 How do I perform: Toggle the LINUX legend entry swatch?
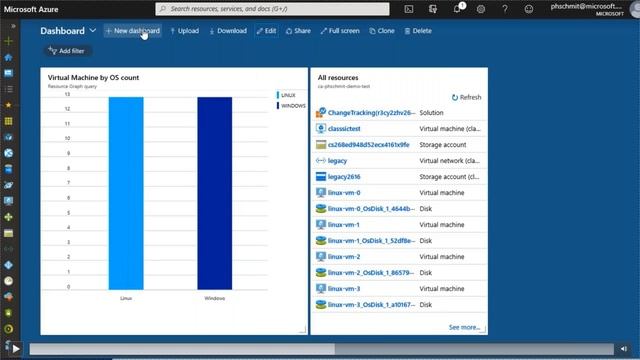[x=278, y=95]
